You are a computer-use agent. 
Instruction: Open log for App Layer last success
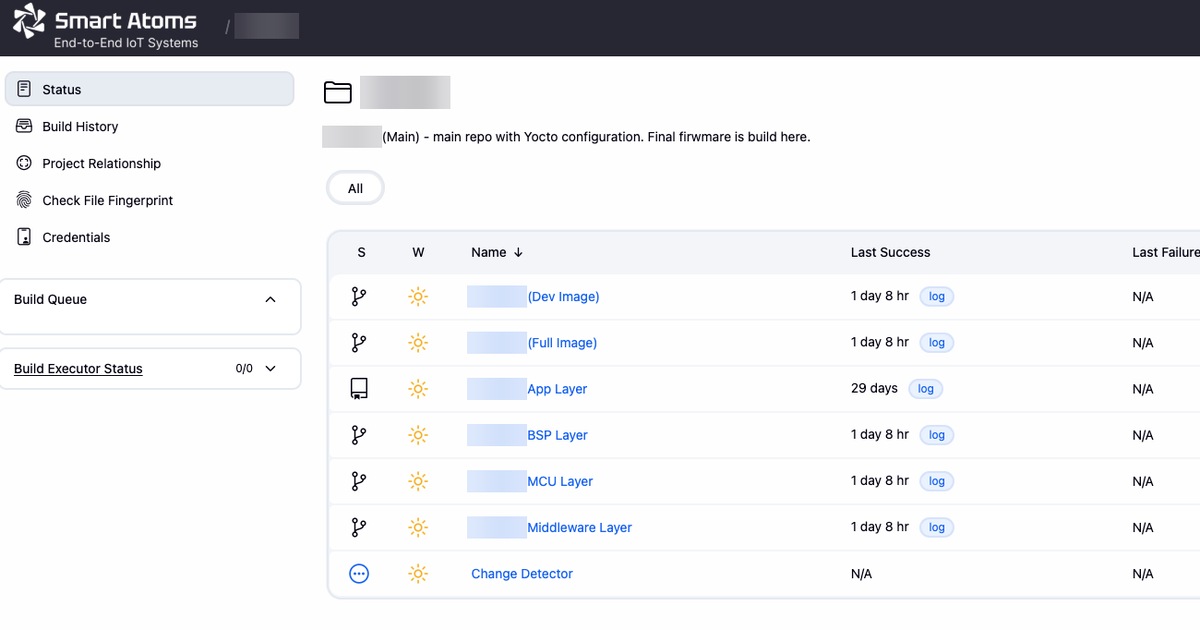tap(926, 389)
